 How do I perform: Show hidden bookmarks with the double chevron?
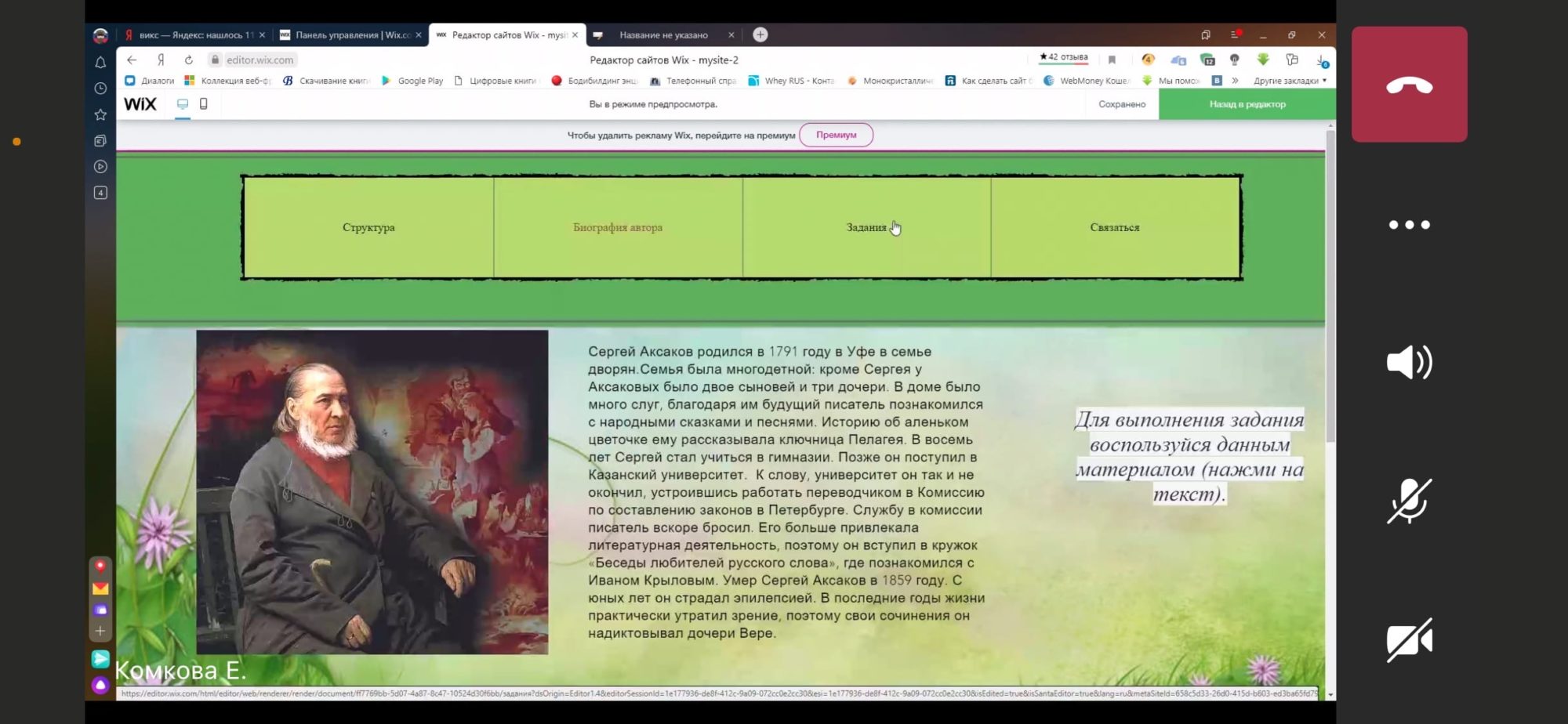pos(1235,81)
